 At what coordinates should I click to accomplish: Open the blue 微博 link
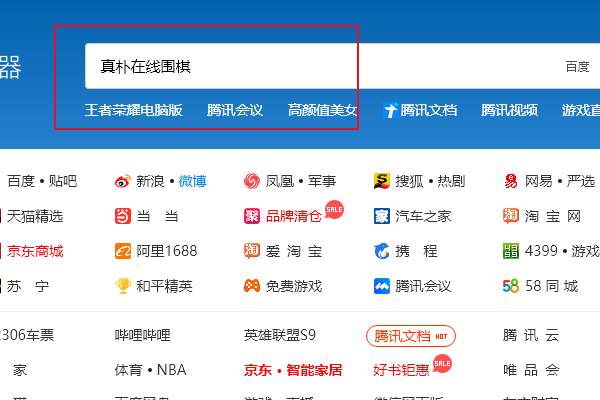pyautogui.click(x=192, y=181)
